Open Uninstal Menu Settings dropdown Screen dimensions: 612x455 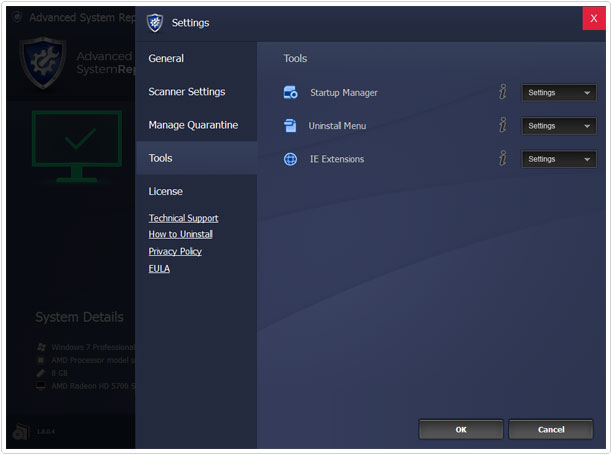coord(559,126)
